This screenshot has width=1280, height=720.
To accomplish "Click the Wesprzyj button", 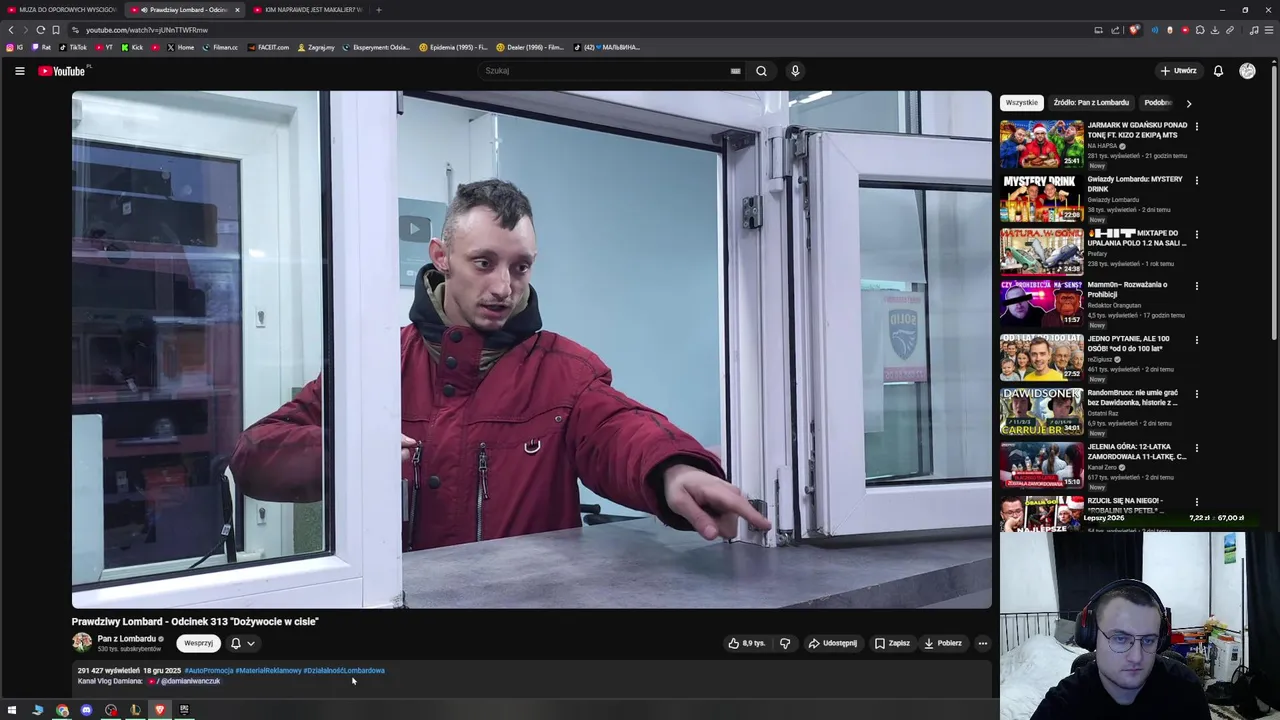I will [x=198, y=643].
